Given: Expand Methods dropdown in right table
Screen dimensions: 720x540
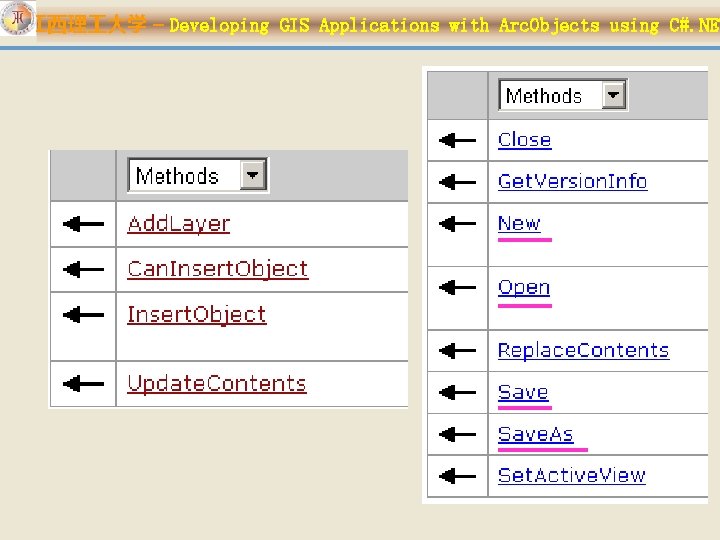Looking at the screenshot, I should click(613, 95).
